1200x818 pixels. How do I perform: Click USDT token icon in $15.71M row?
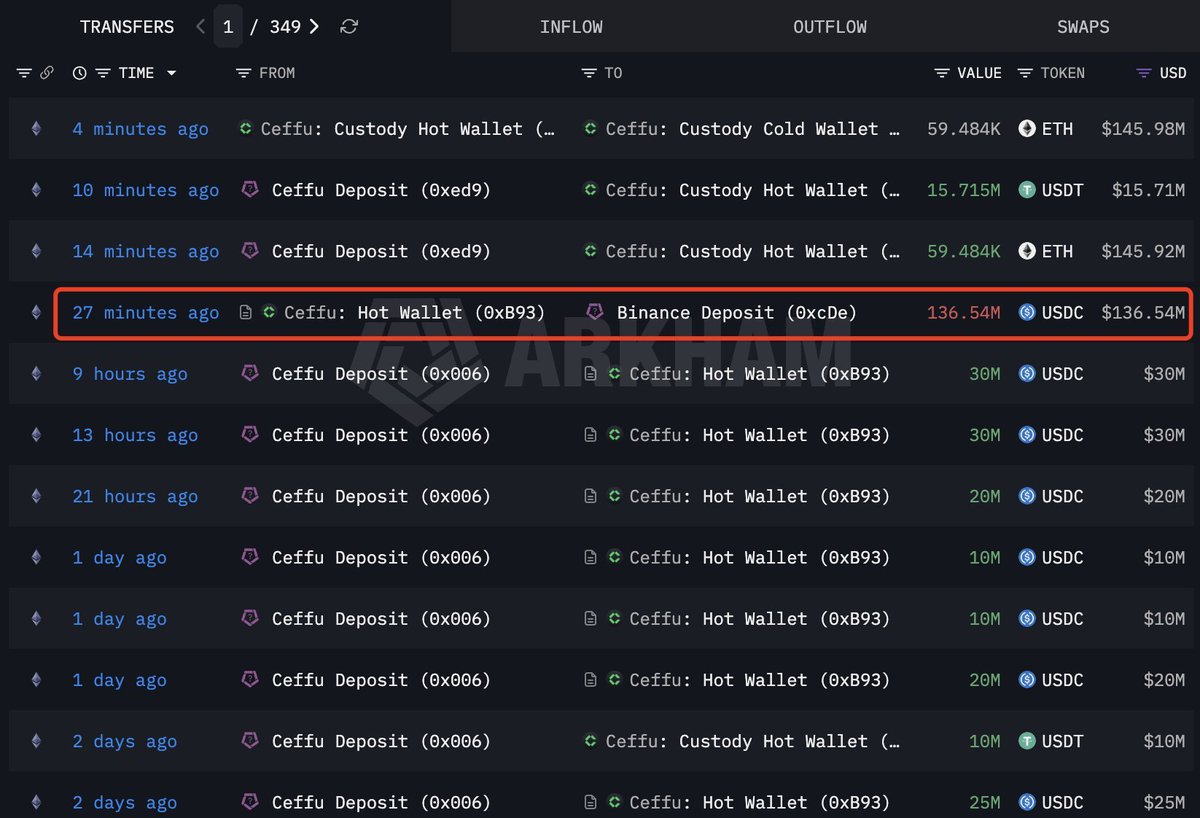1027,190
